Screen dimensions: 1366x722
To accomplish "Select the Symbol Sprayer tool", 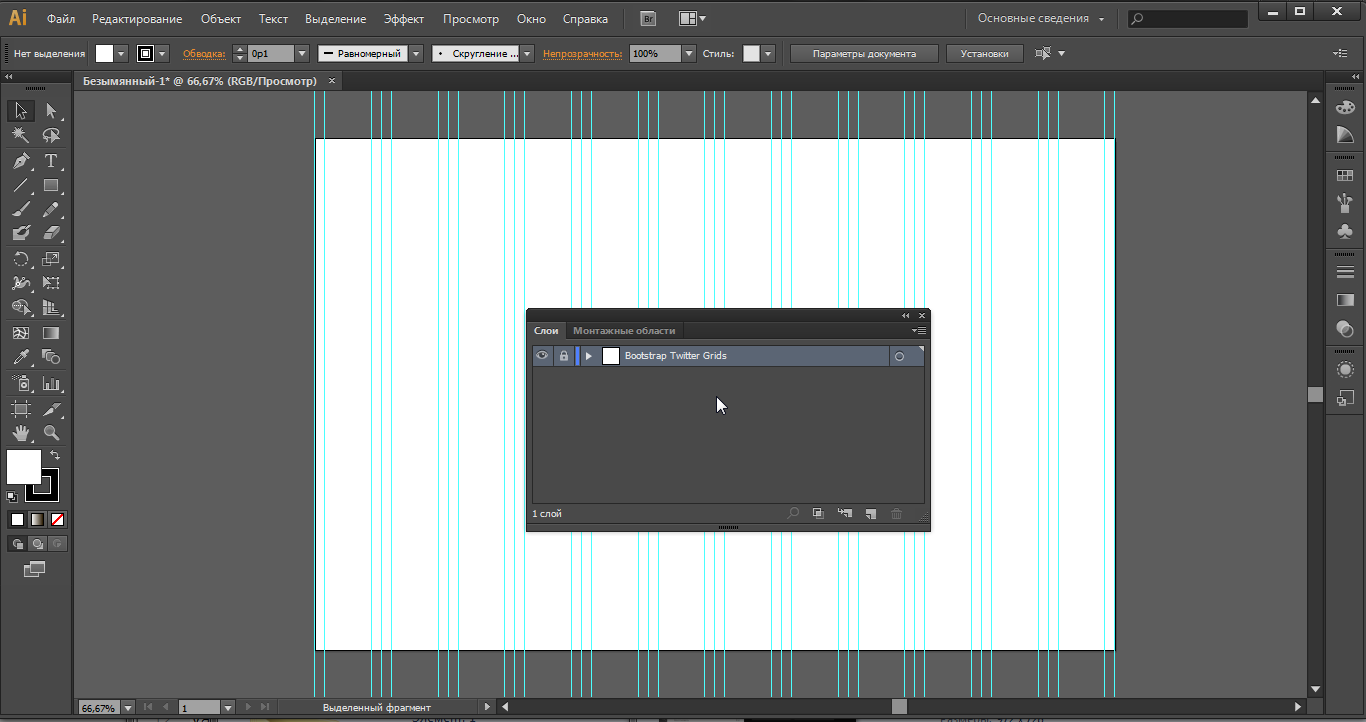I will 21,383.
